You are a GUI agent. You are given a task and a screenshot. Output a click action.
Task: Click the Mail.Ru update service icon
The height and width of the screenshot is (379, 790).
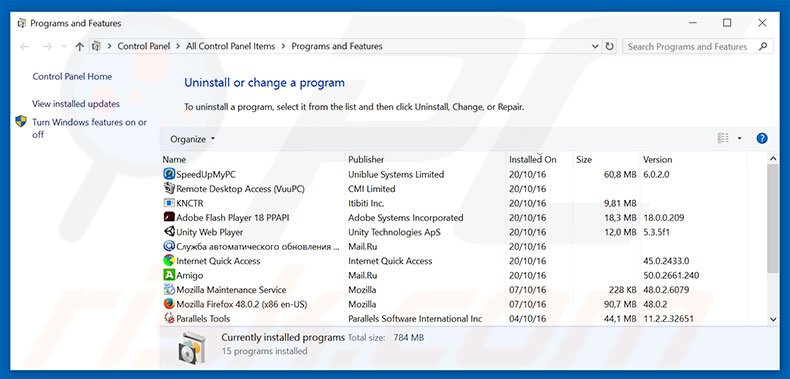pyautogui.click(x=169, y=246)
